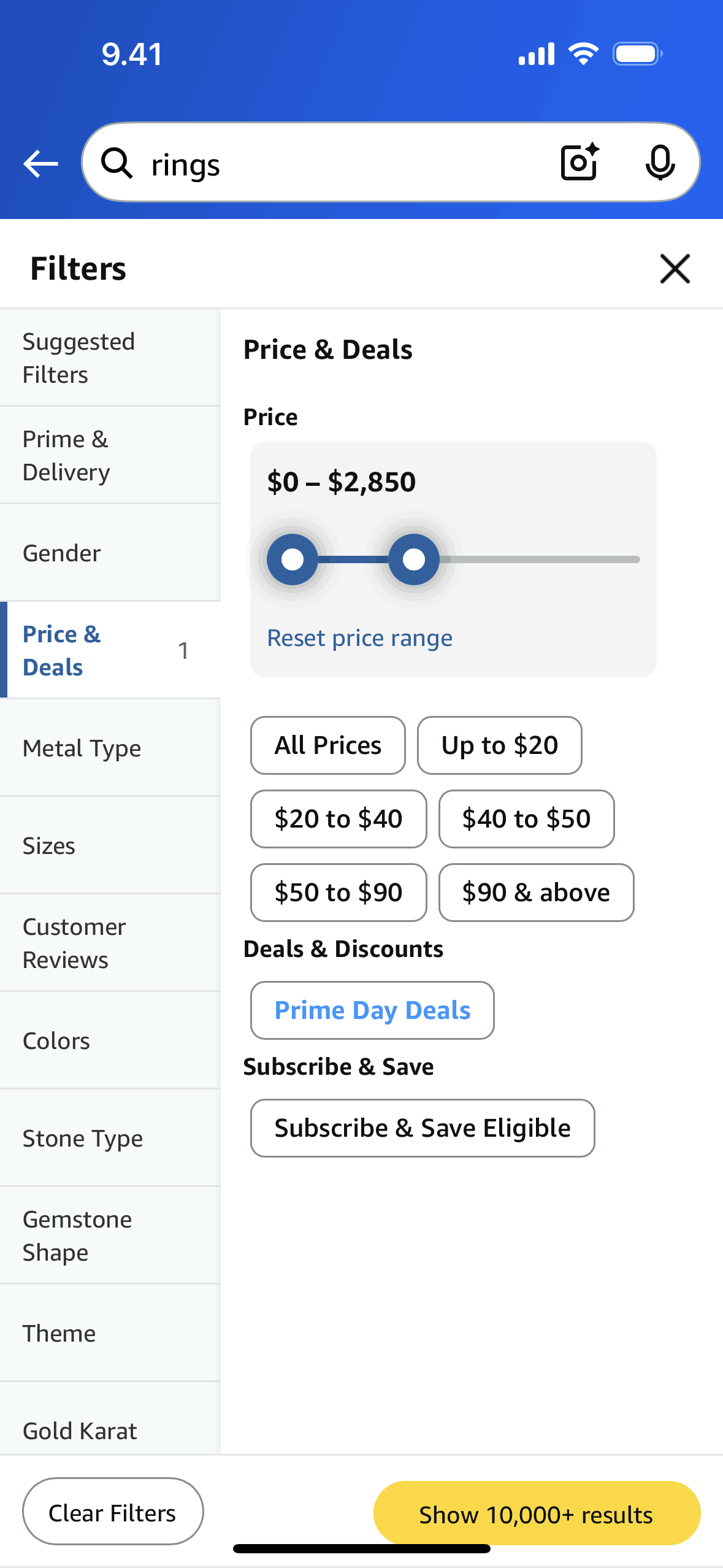Tap Show 10,000+ results button
The width and height of the screenshot is (723, 1568).
point(537,1514)
